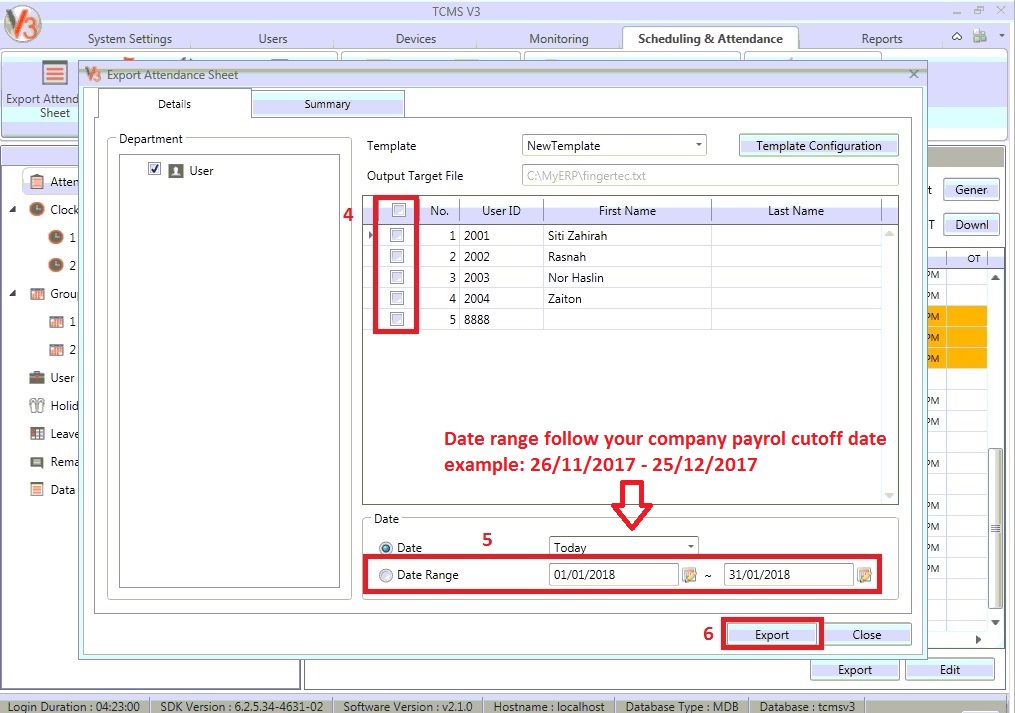Click the Clocking schedule clock icon

pyautogui.click(x=37, y=210)
